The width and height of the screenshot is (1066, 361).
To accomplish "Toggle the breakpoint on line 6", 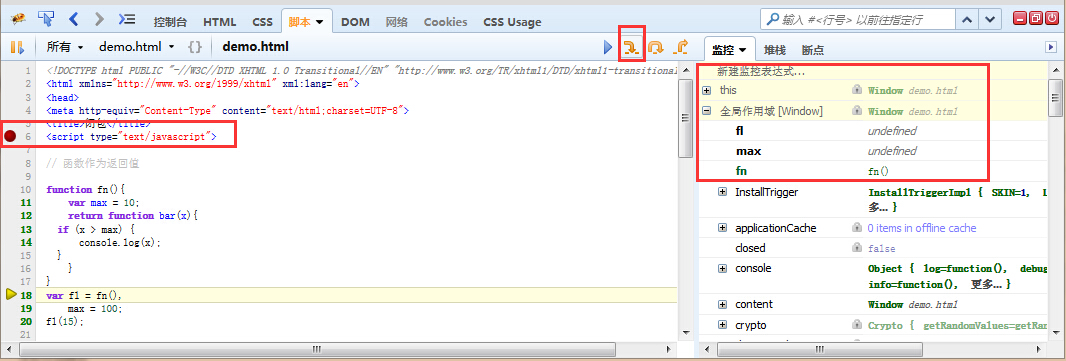I will pos(10,137).
